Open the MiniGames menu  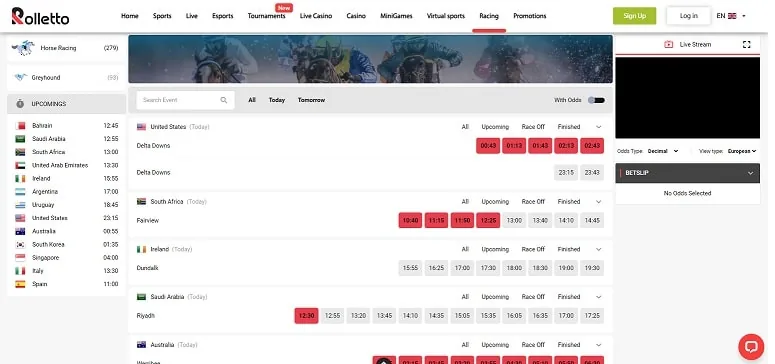[x=396, y=16]
